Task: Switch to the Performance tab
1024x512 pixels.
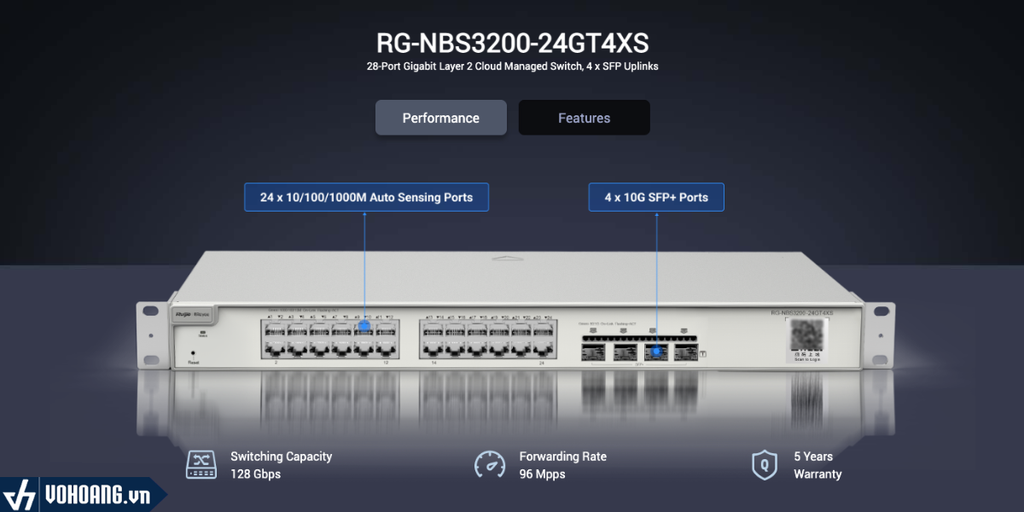Action: (441, 118)
